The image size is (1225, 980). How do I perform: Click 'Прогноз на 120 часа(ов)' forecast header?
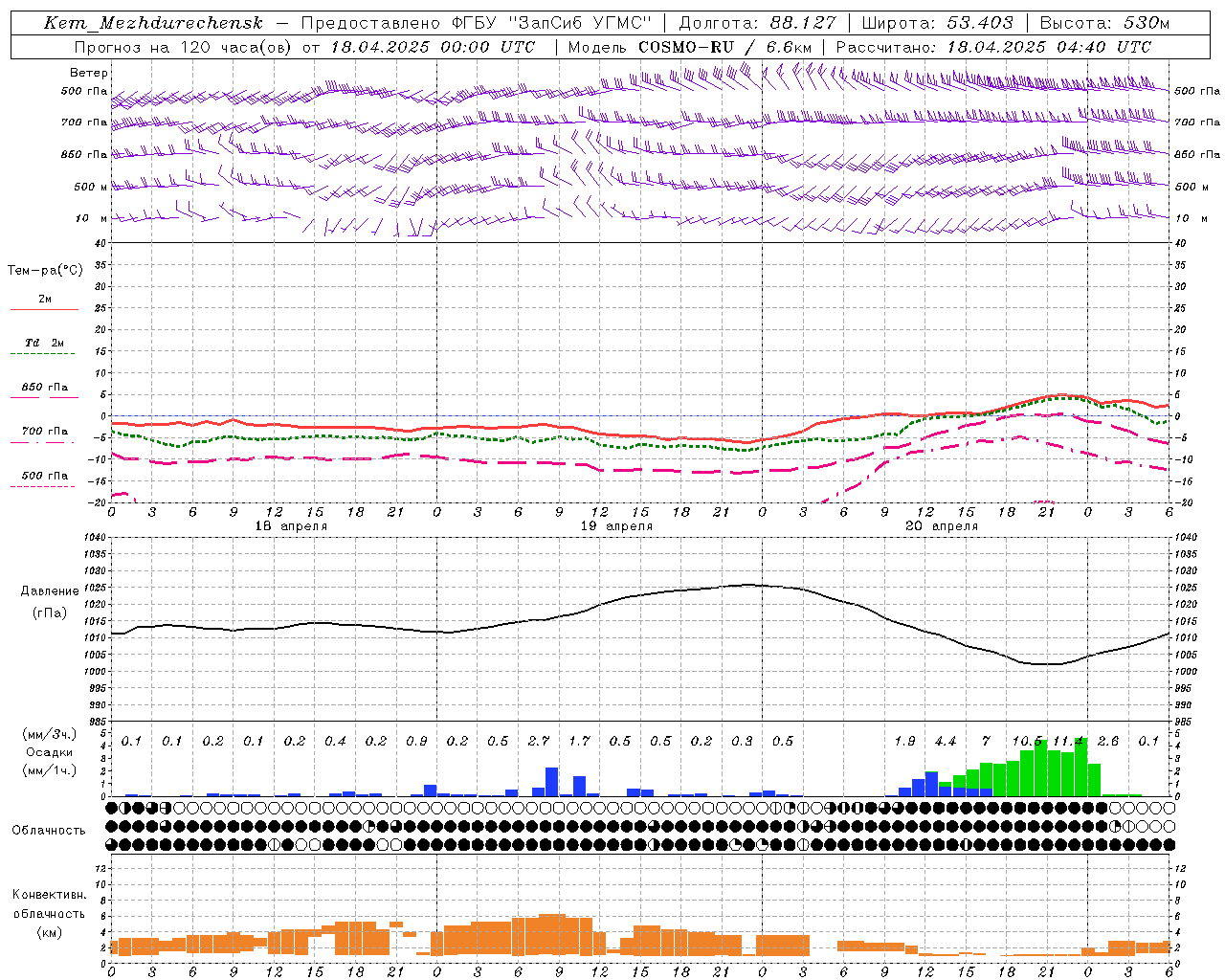185,47
